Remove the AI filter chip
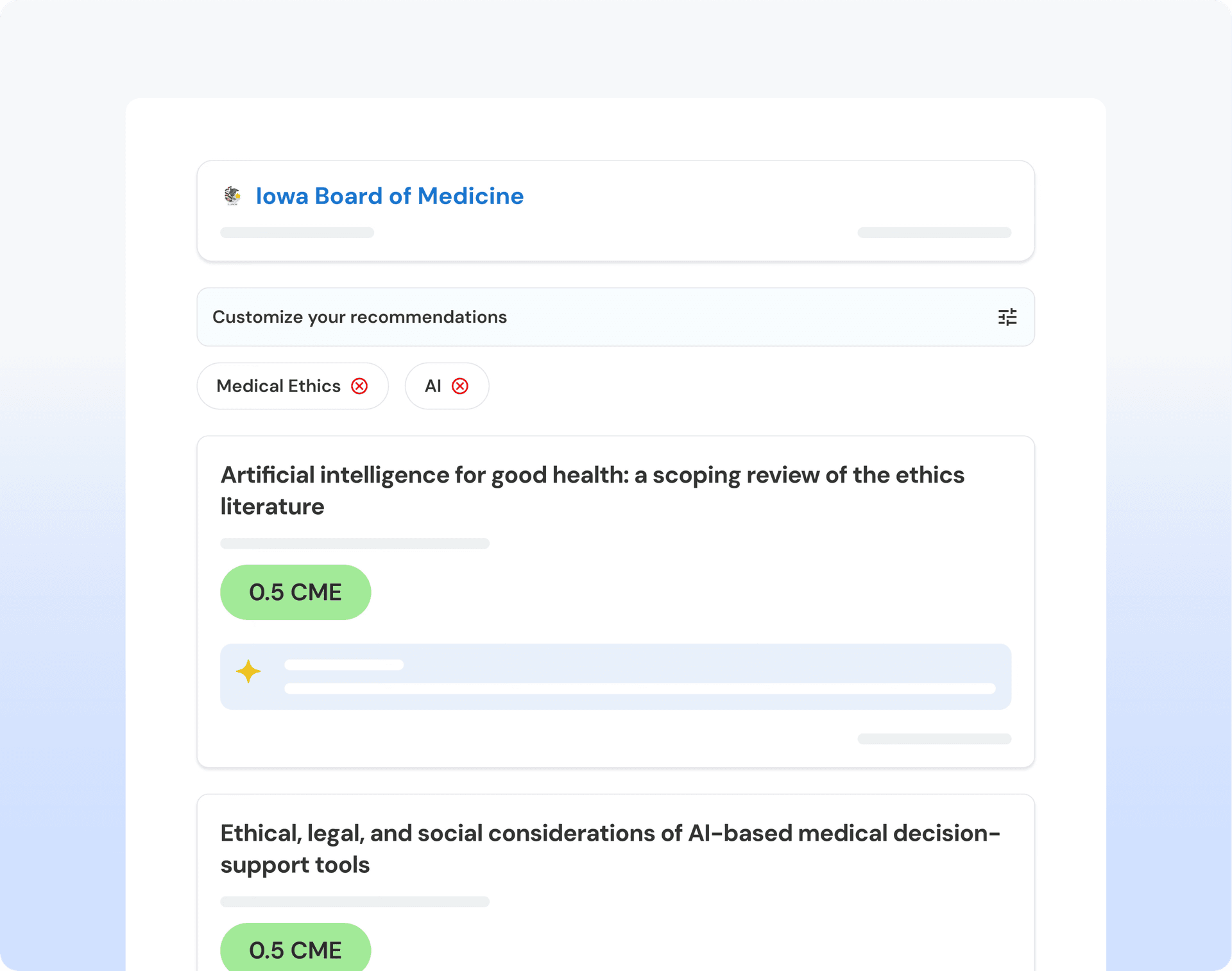The width and height of the screenshot is (1232, 971). coord(460,386)
